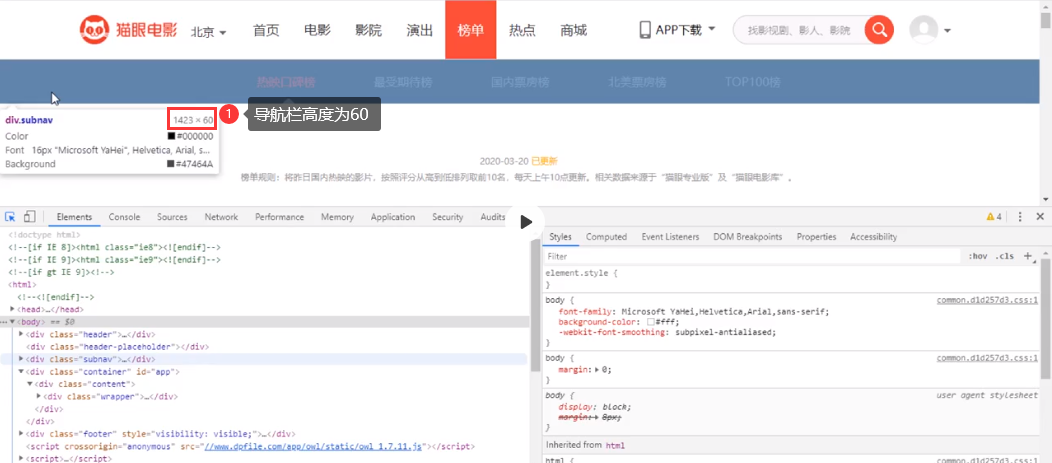
Task: Close the DevTools panel
Action: [1040, 217]
